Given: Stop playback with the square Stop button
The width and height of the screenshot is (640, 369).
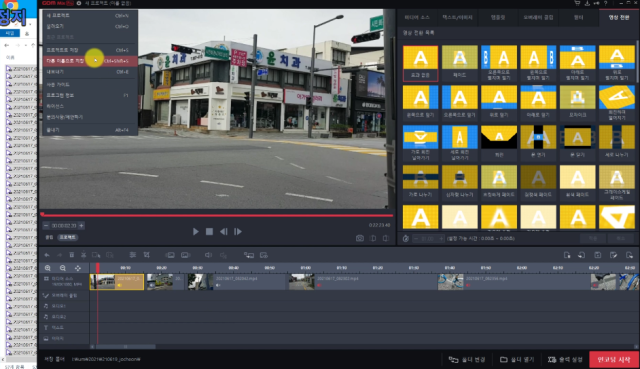Looking at the screenshot, I should coord(209,231).
